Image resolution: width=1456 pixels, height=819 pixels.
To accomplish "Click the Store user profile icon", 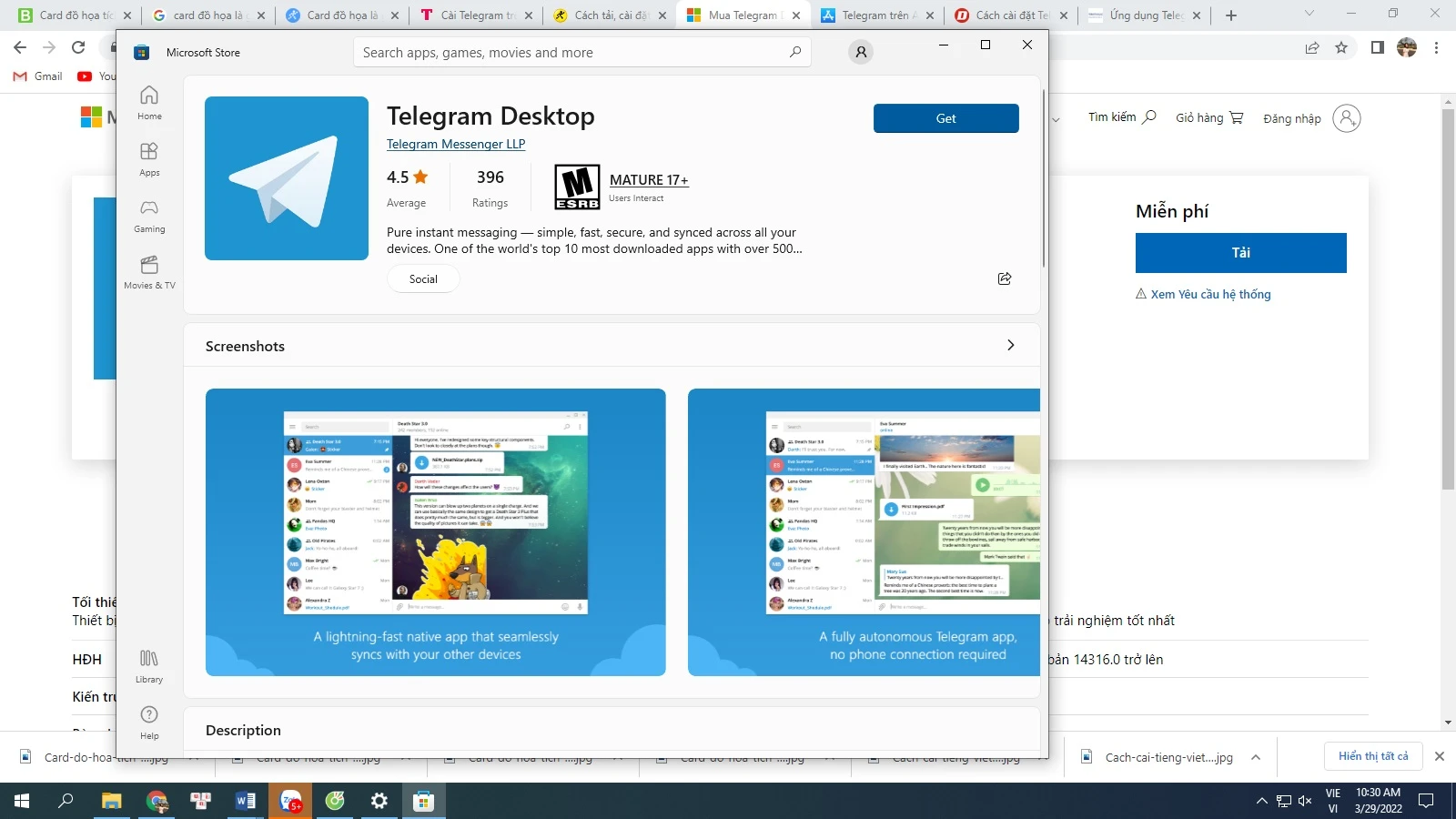I will point(860,53).
